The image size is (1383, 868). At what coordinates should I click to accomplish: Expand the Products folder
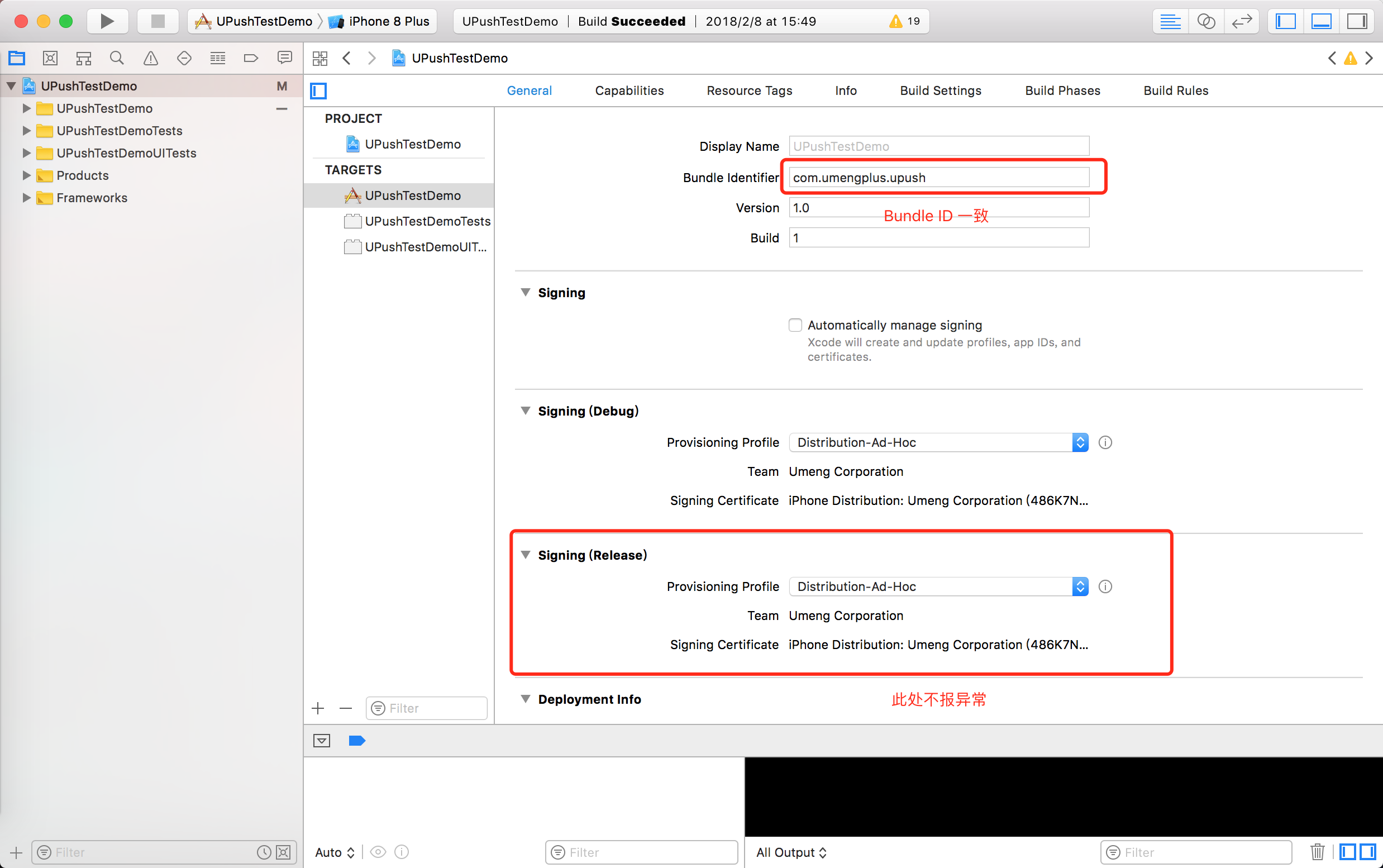[x=26, y=175]
